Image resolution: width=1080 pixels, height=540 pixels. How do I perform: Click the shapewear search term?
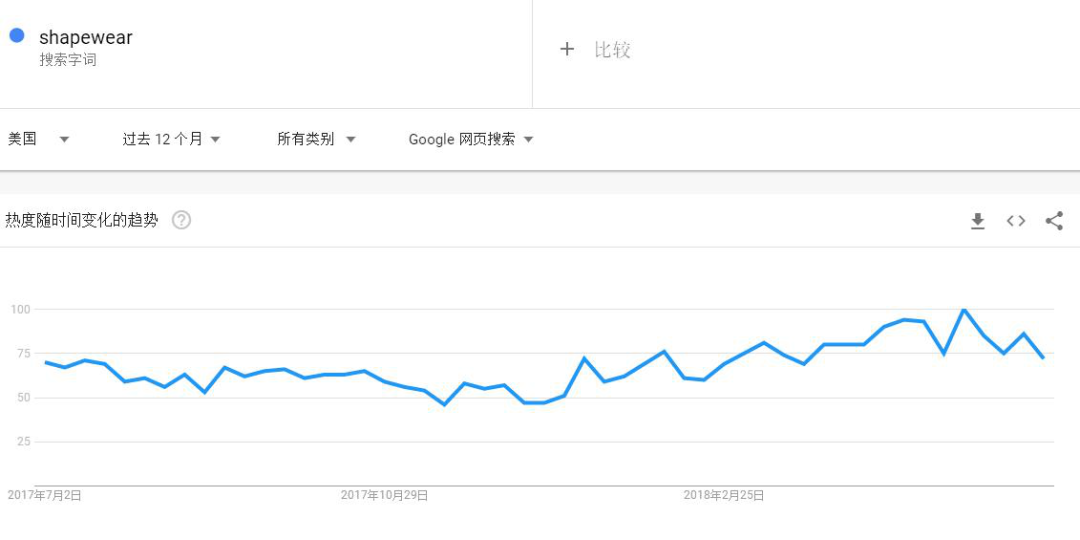(85, 38)
